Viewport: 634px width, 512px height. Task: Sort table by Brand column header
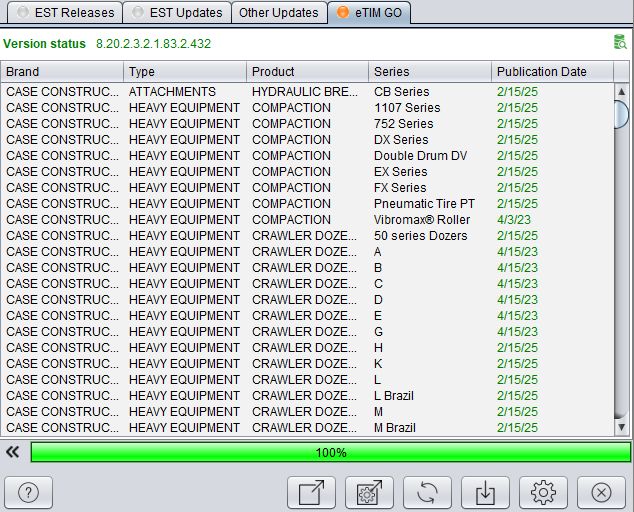(62, 72)
